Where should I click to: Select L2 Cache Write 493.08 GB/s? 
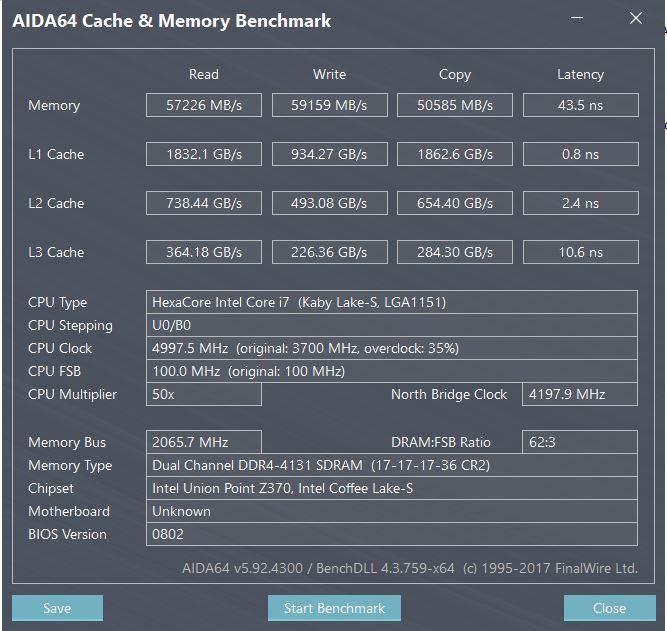pos(330,203)
